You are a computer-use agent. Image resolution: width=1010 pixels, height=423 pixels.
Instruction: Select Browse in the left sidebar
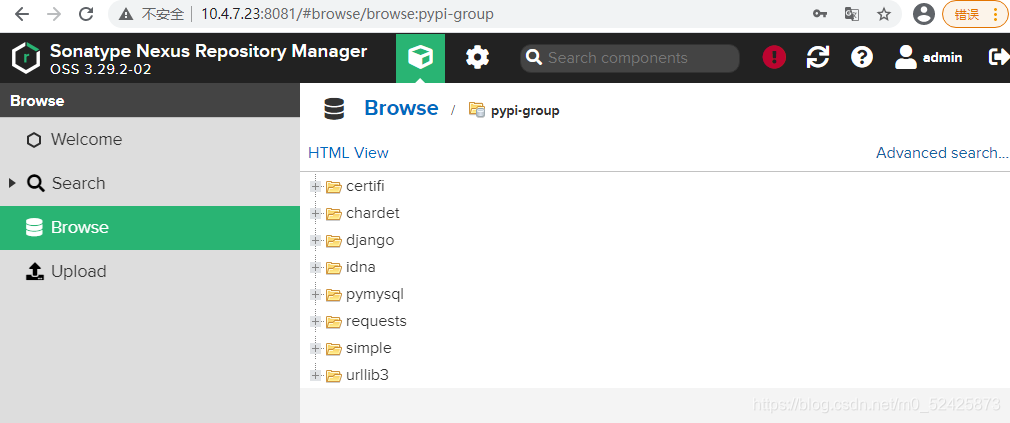(80, 227)
